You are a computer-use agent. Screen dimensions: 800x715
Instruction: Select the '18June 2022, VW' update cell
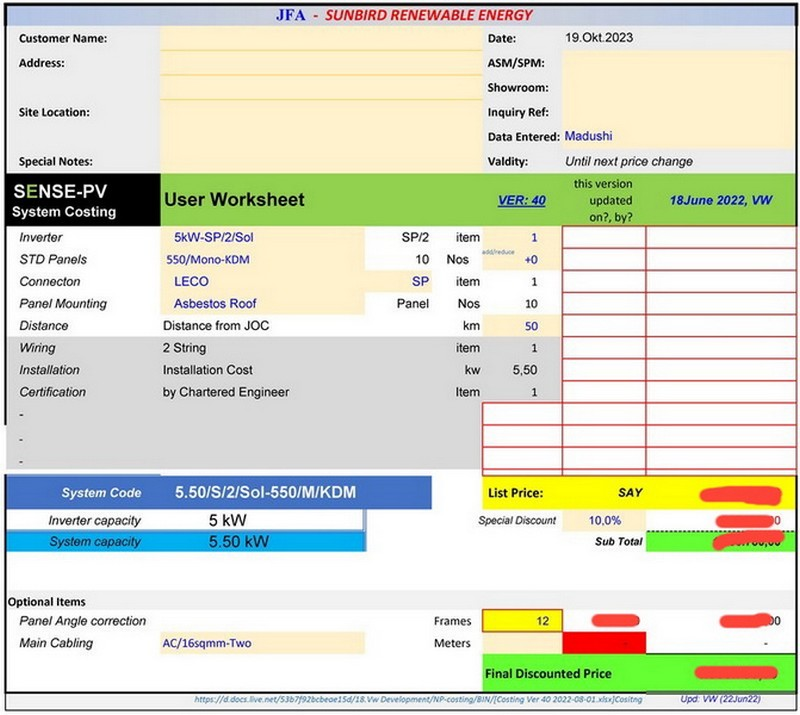tap(721, 200)
